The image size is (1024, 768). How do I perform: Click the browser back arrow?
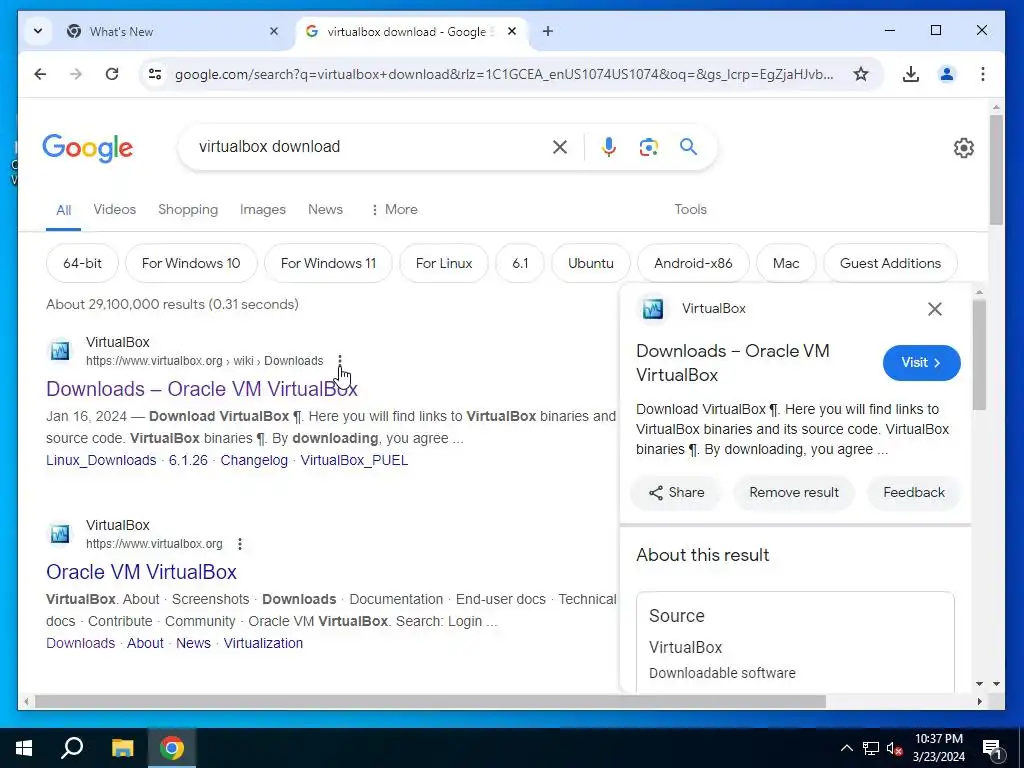(40, 74)
